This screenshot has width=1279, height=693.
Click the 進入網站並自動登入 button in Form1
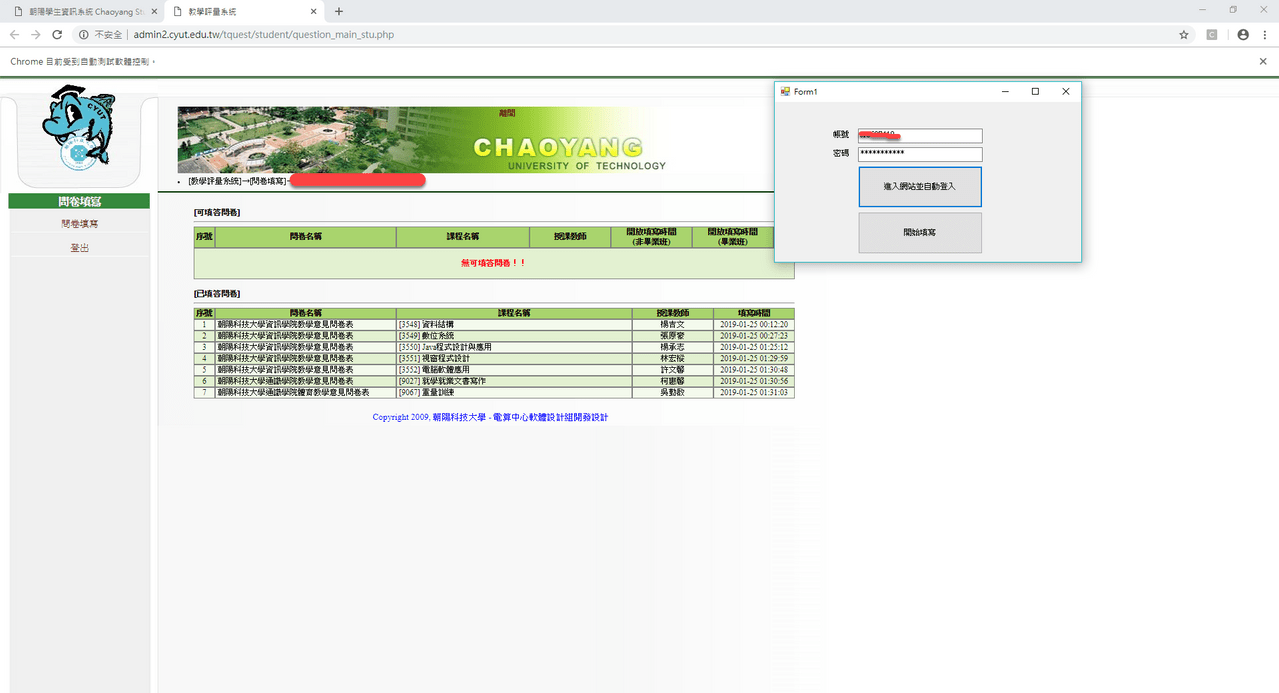click(x=920, y=187)
